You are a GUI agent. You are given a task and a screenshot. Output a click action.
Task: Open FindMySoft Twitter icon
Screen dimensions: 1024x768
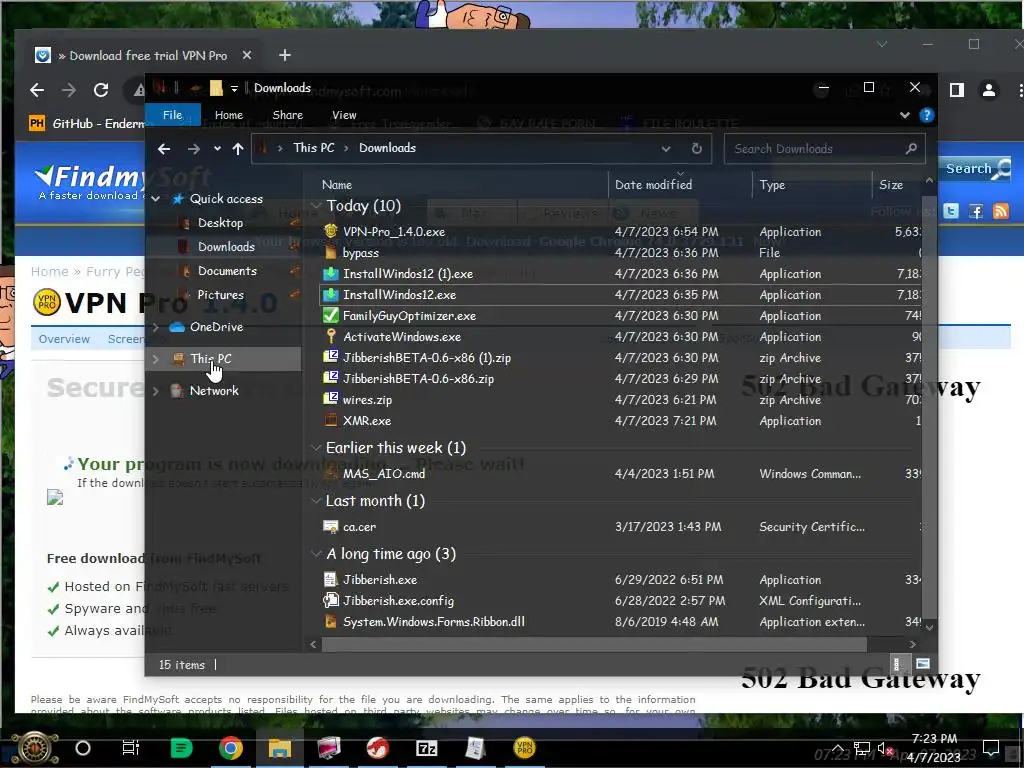[951, 211]
